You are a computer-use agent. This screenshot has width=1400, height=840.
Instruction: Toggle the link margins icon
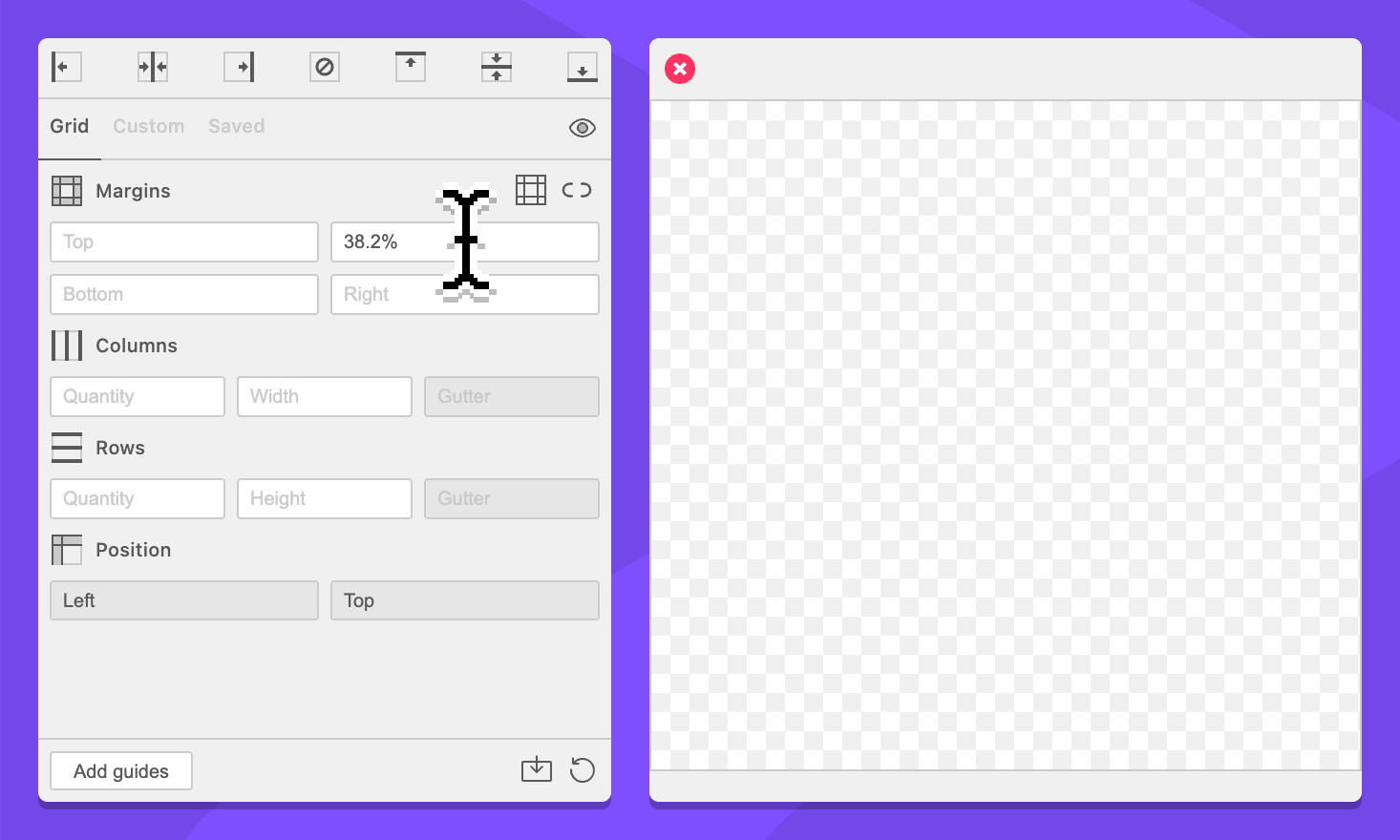point(577,190)
